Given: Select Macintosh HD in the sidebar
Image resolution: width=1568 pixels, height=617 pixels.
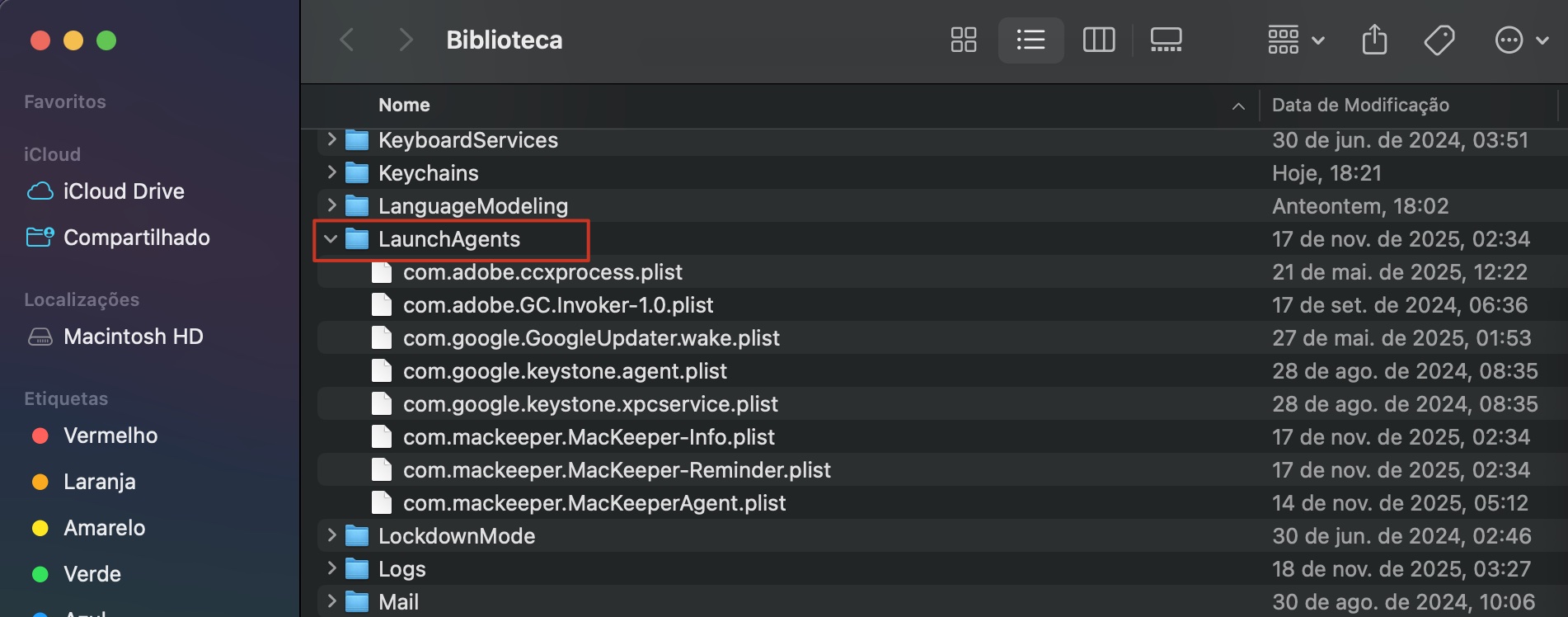Looking at the screenshot, I should point(133,337).
